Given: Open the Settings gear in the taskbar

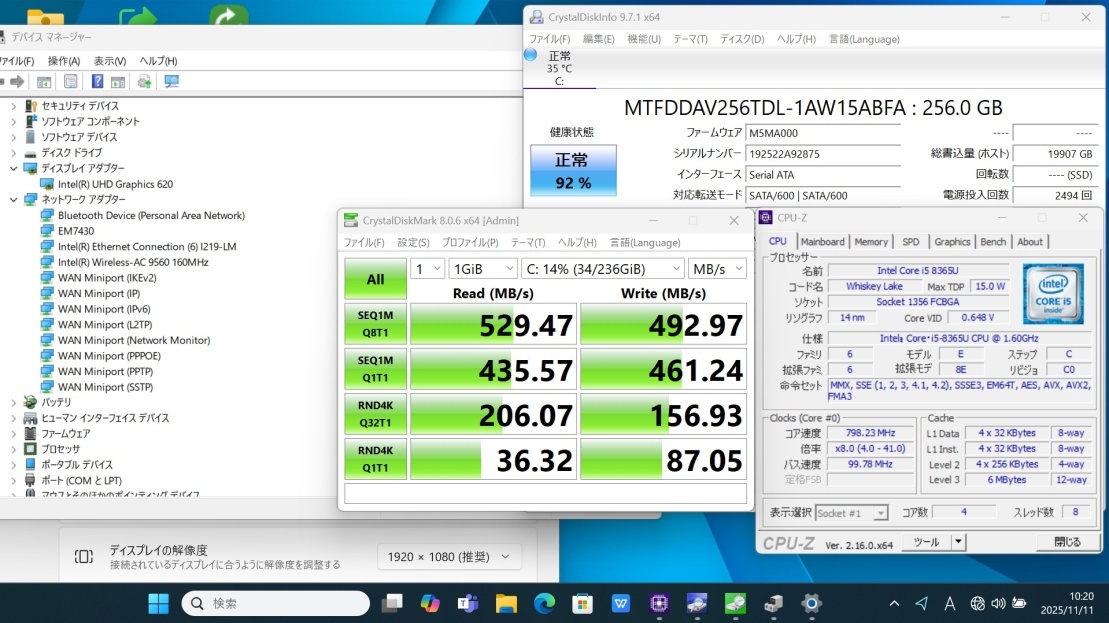Looking at the screenshot, I should point(811,603).
